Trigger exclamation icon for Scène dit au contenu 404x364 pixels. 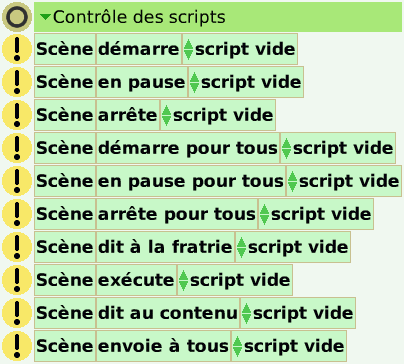(x=17, y=313)
